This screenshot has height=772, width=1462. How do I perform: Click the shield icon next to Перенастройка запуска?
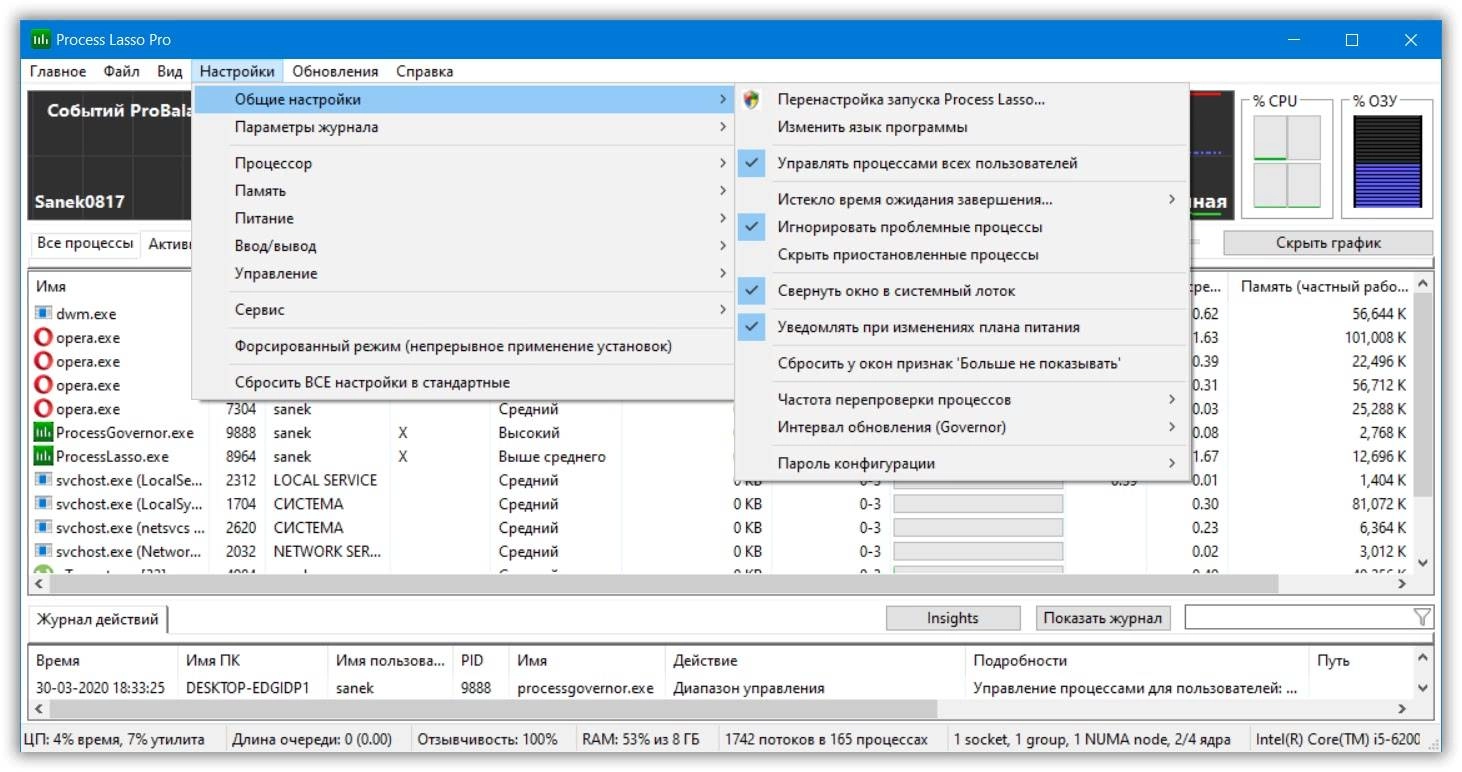pos(752,99)
